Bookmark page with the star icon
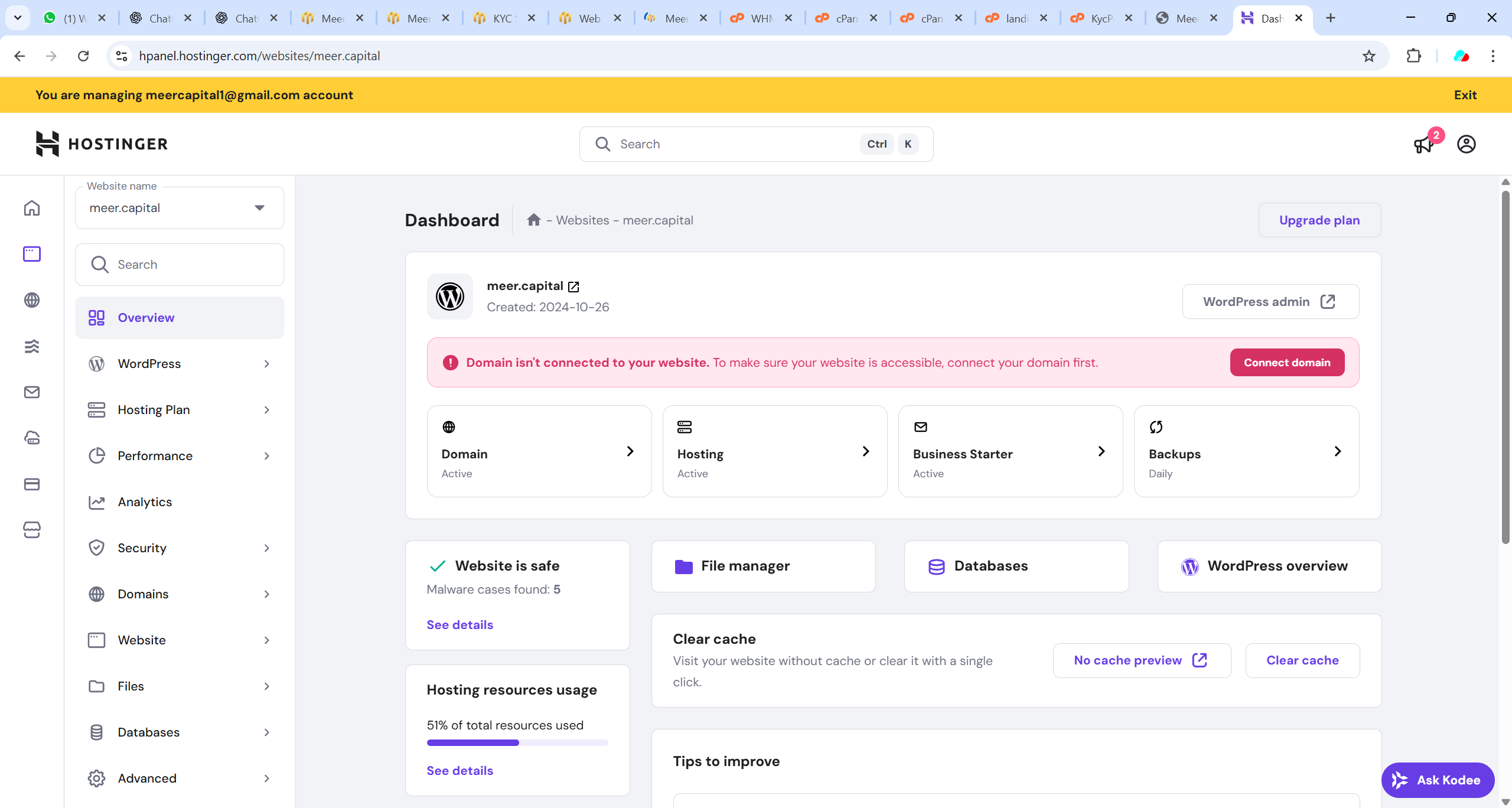Viewport: 1512px width, 808px height. coord(1368,56)
